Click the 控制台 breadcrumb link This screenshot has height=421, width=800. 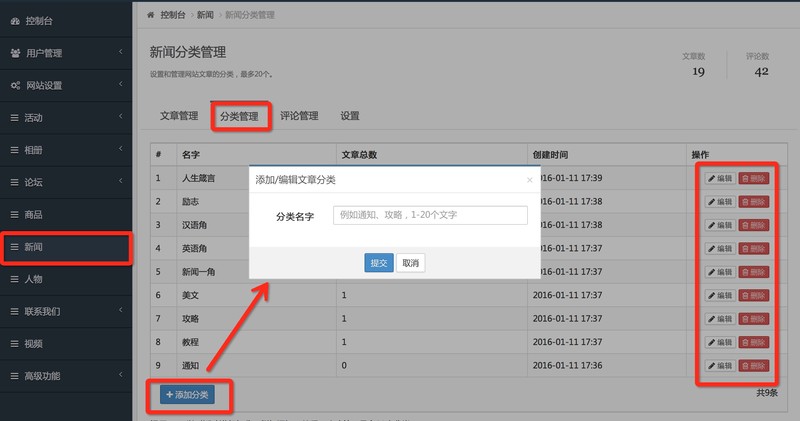172,15
